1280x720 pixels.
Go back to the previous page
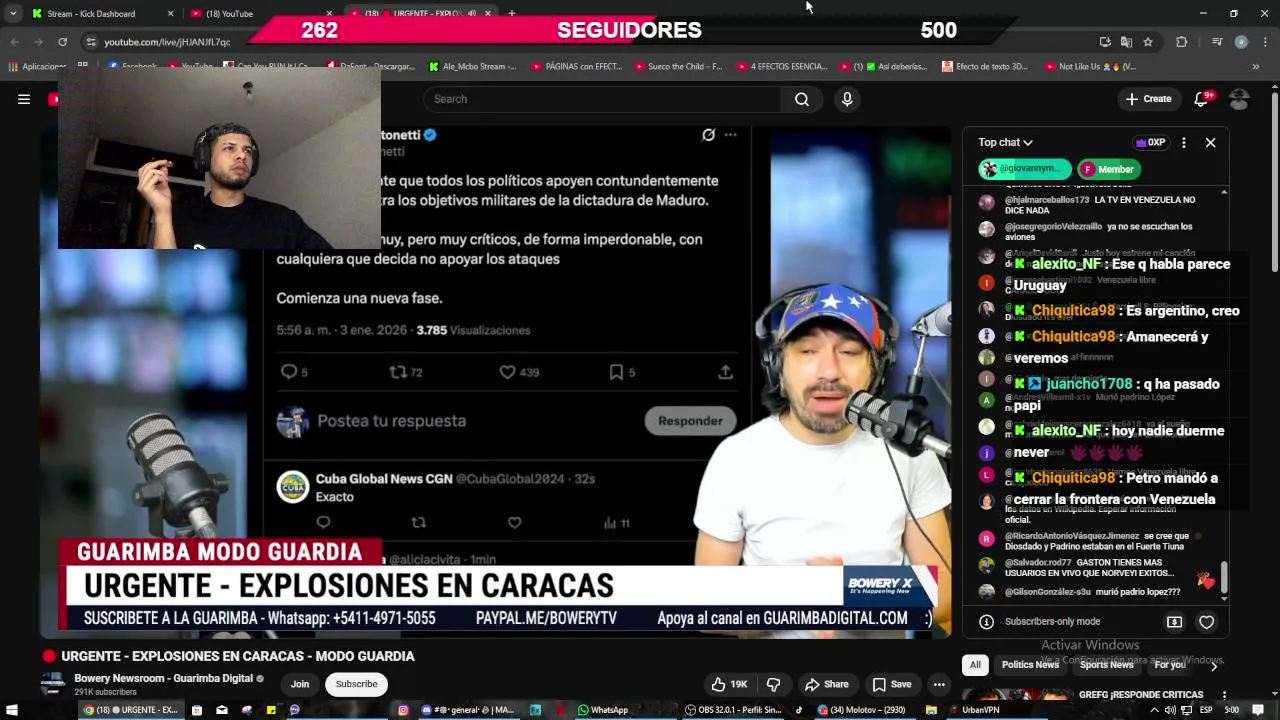point(14,42)
